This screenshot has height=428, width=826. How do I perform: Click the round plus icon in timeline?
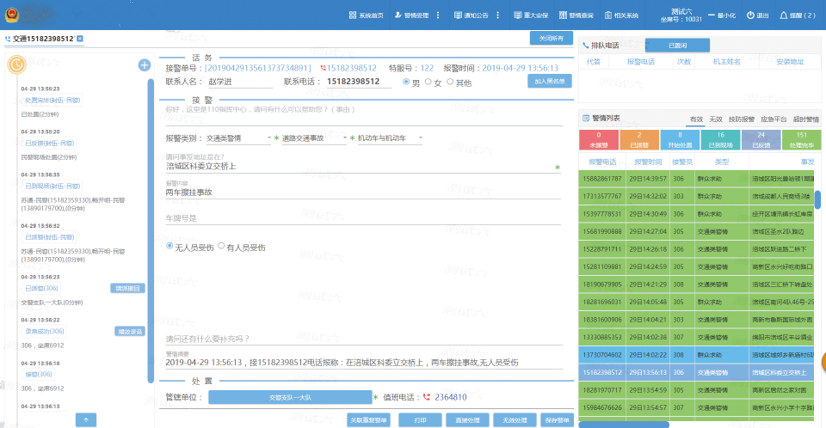(144, 65)
